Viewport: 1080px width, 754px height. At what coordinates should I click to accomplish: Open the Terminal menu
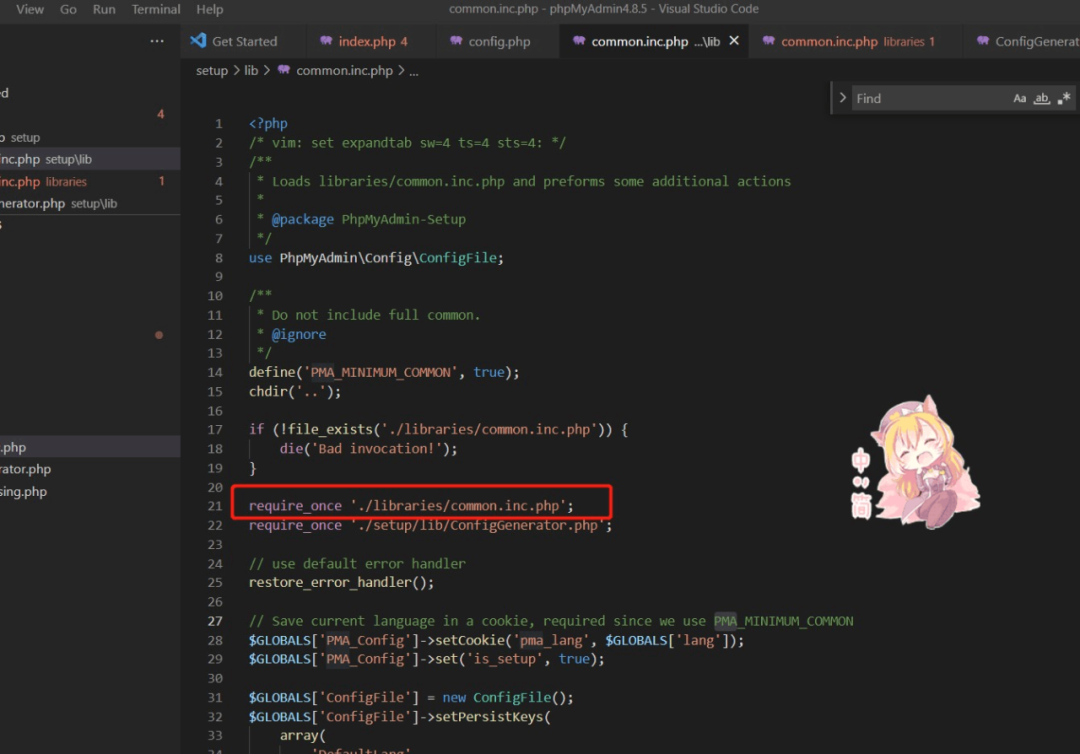coord(156,10)
